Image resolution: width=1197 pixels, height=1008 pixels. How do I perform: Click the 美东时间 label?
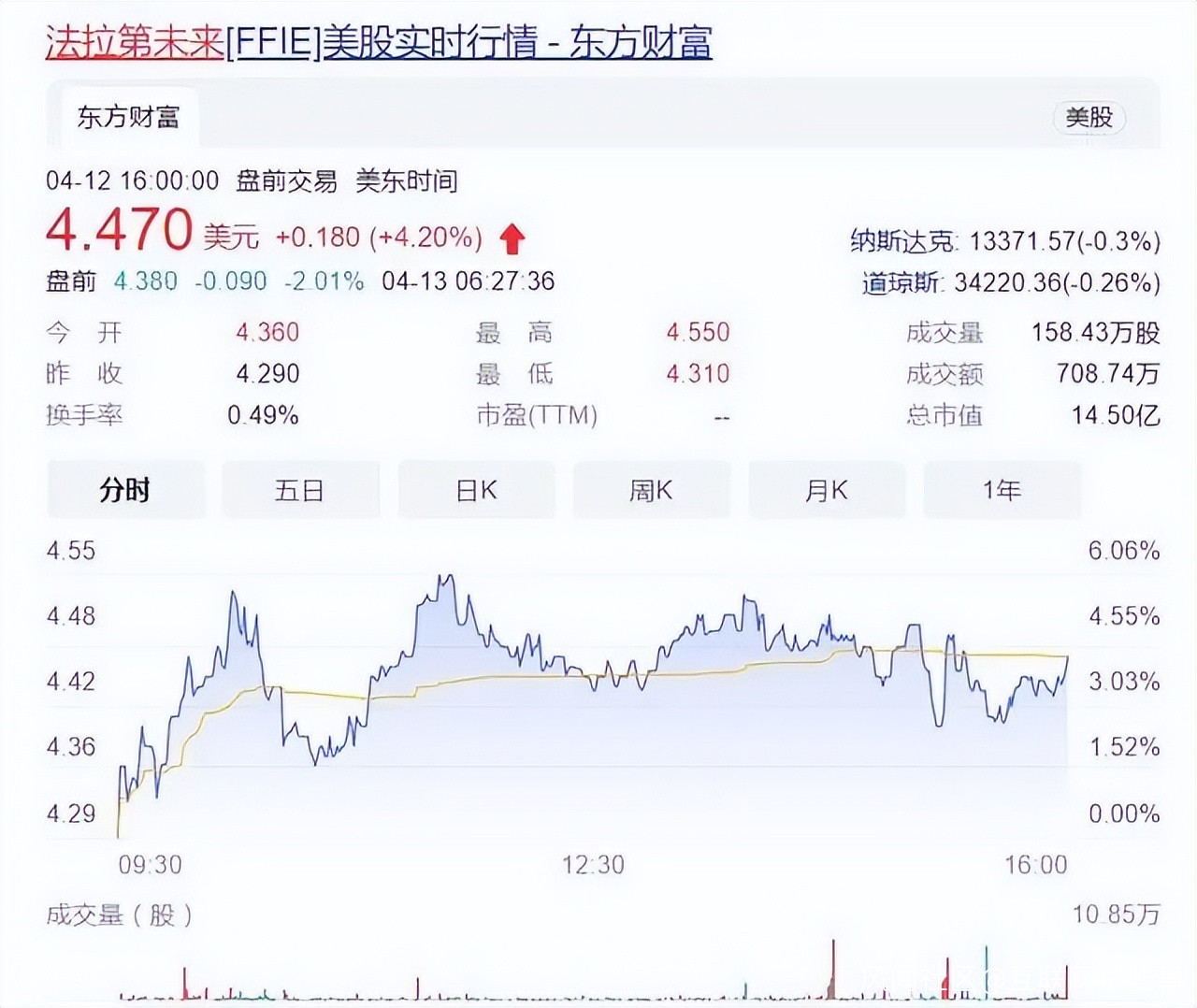point(407,180)
